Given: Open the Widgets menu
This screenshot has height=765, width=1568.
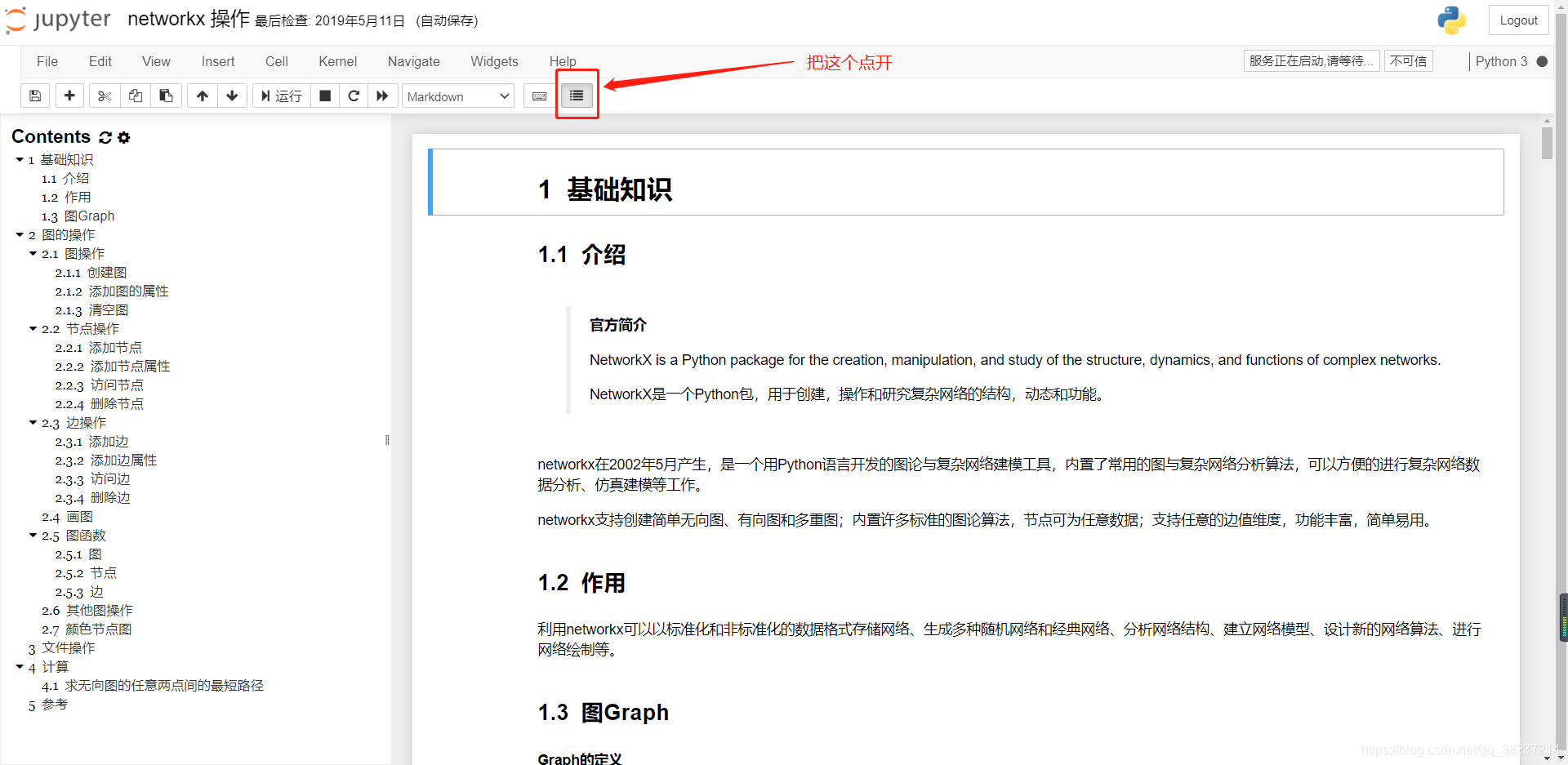Looking at the screenshot, I should point(494,61).
